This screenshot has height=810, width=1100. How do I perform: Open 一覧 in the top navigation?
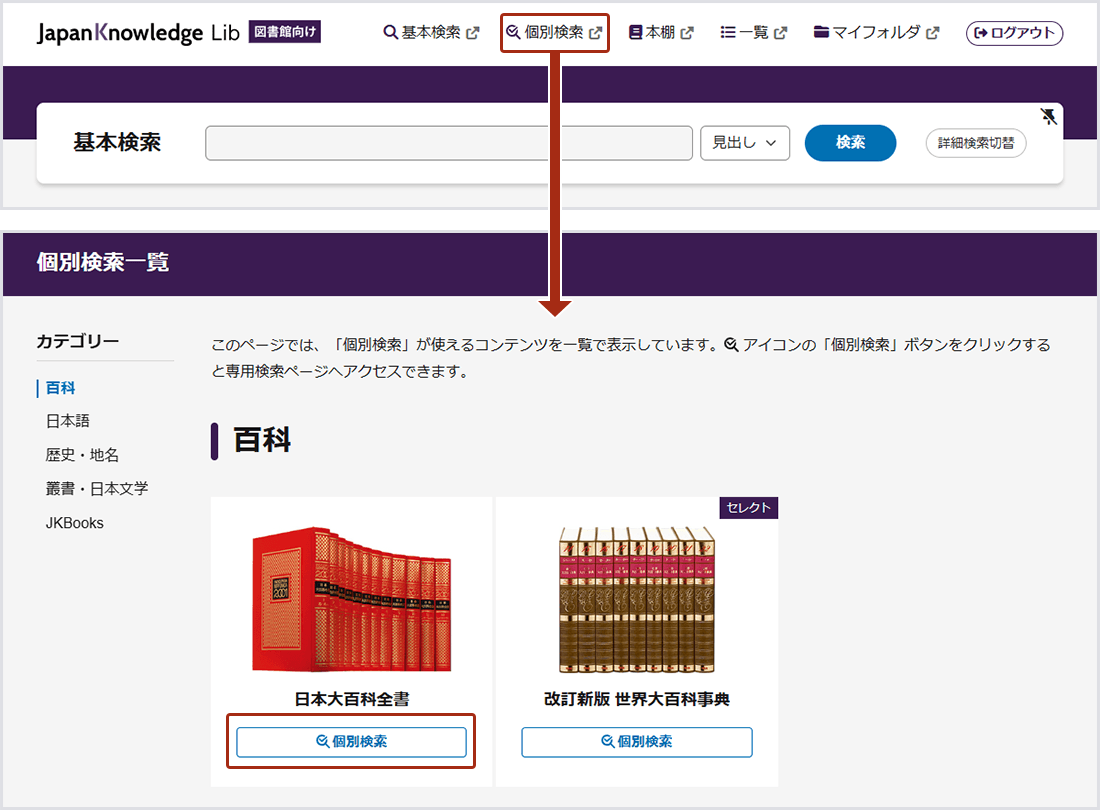(753, 32)
